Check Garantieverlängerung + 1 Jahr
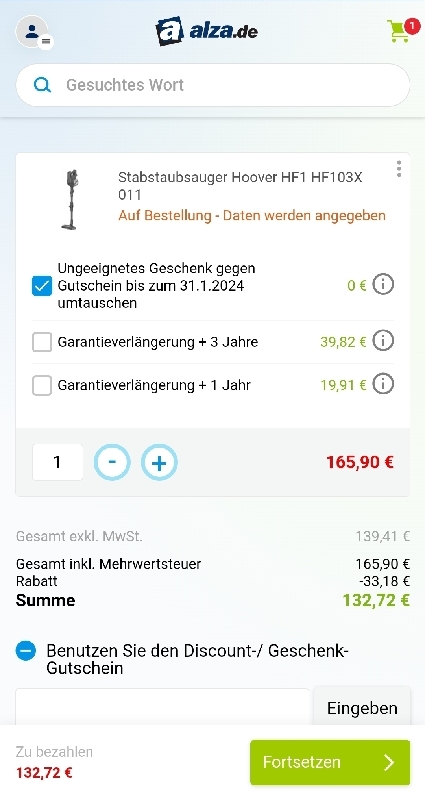 (42, 385)
